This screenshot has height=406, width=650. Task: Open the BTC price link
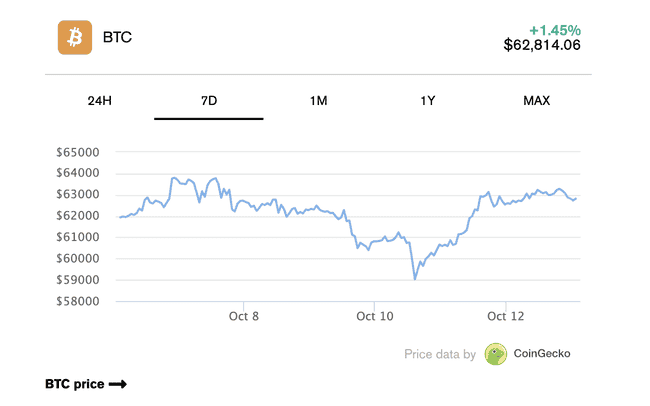75,384
